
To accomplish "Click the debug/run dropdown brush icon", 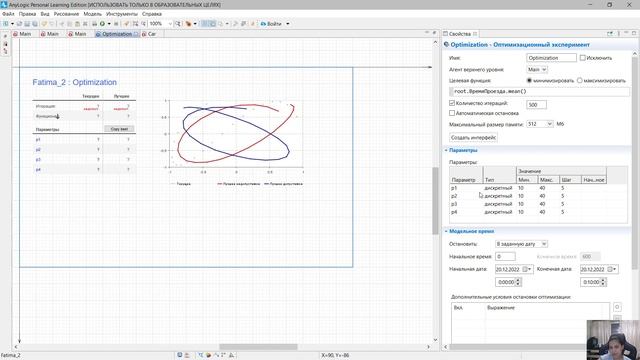I will 188,24.
